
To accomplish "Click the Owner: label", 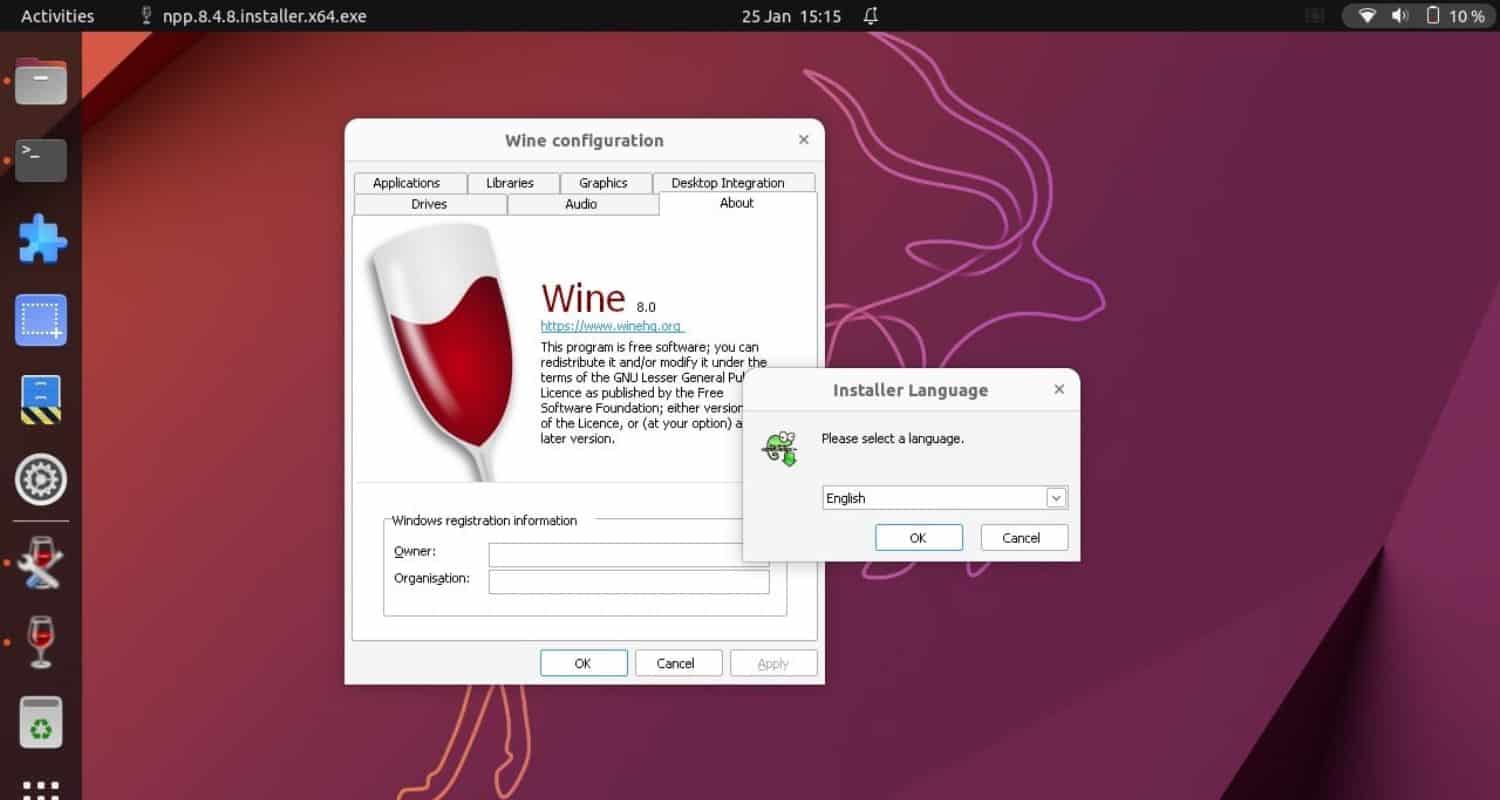I will [415, 551].
